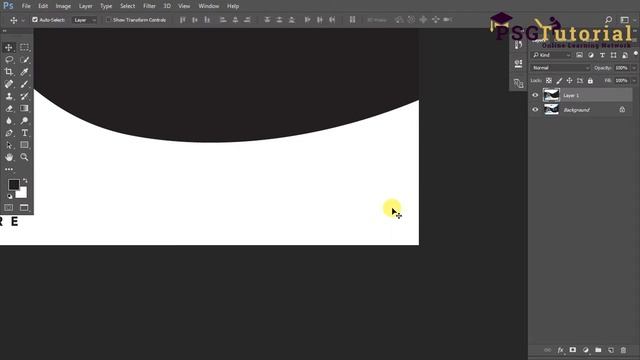Image resolution: width=640 pixels, height=360 pixels.
Task: Open the Auto-Select Layer dropdown
Action: 84,20
